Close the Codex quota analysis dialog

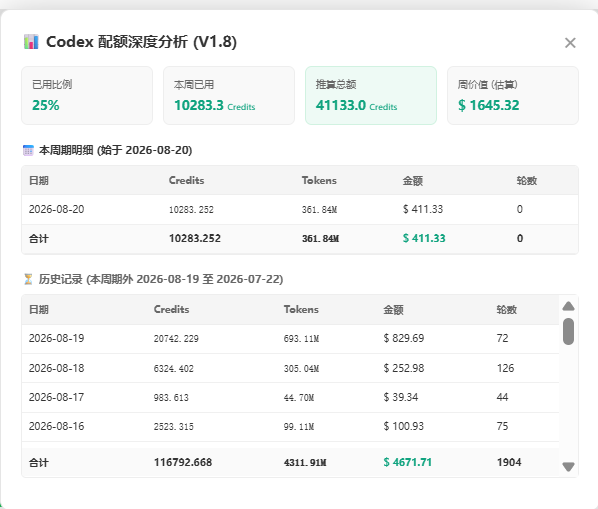[x=570, y=43]
